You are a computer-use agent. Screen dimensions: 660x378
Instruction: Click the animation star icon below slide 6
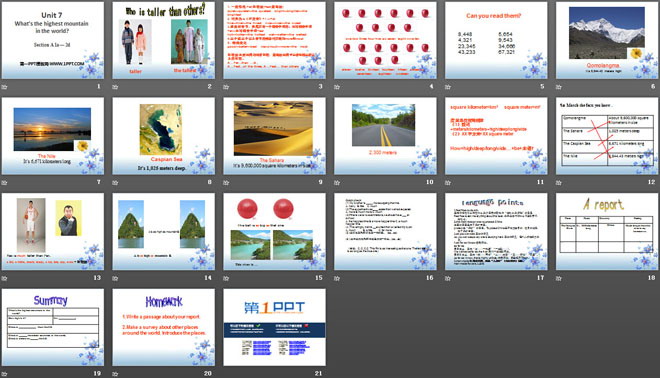point(559,87)
